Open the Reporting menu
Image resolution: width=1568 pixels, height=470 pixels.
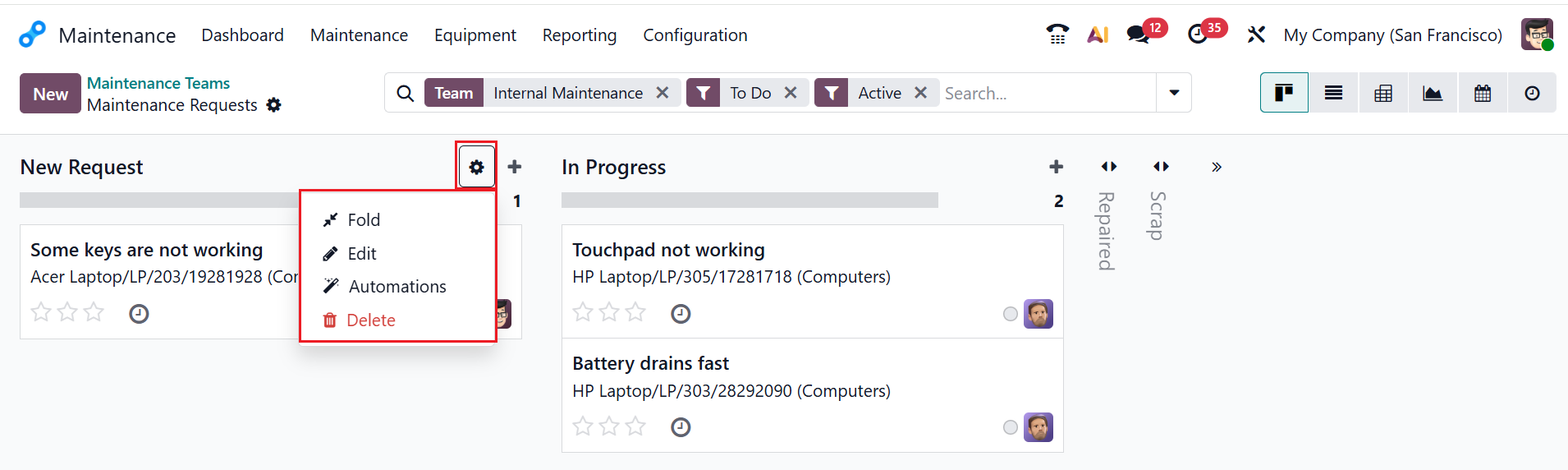pyautogui.click(x=579, y=35)
